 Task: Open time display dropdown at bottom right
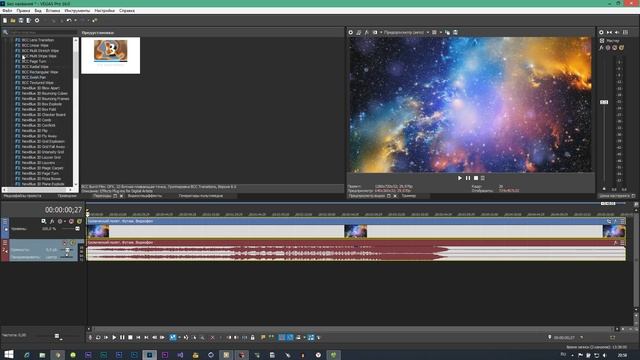(581, 338)
